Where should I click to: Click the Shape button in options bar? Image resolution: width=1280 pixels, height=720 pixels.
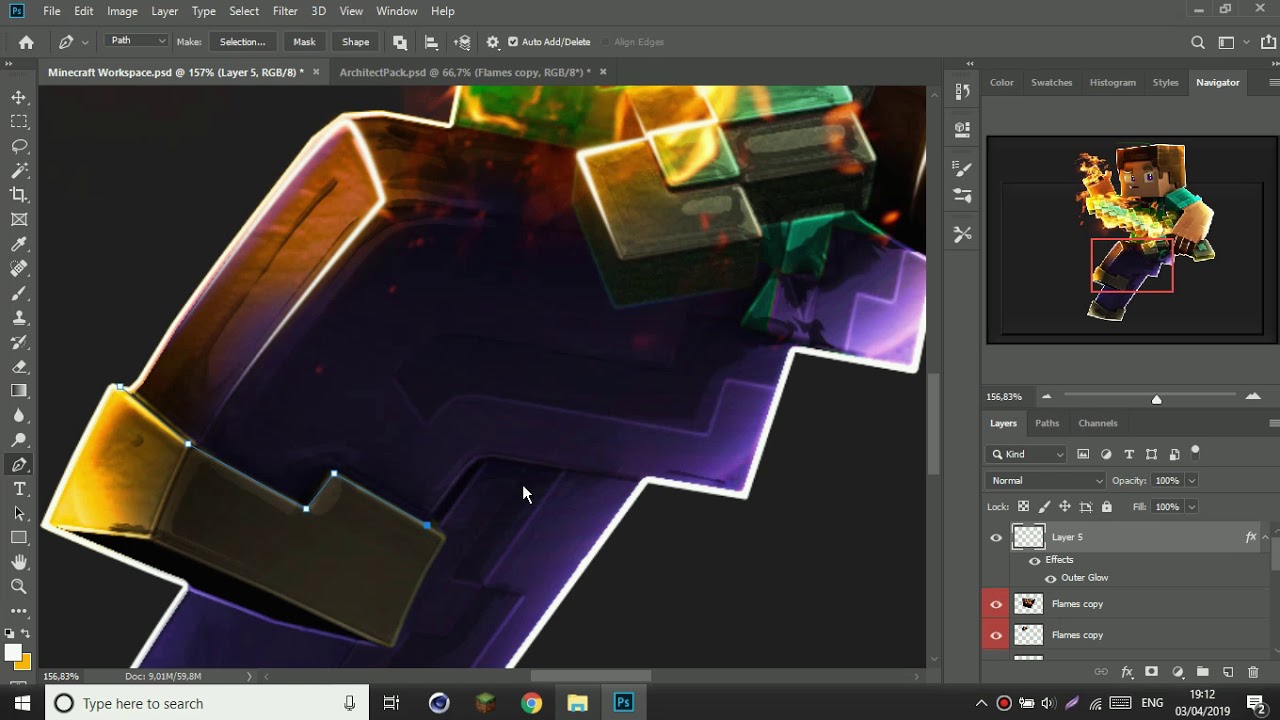coord(355,42)
